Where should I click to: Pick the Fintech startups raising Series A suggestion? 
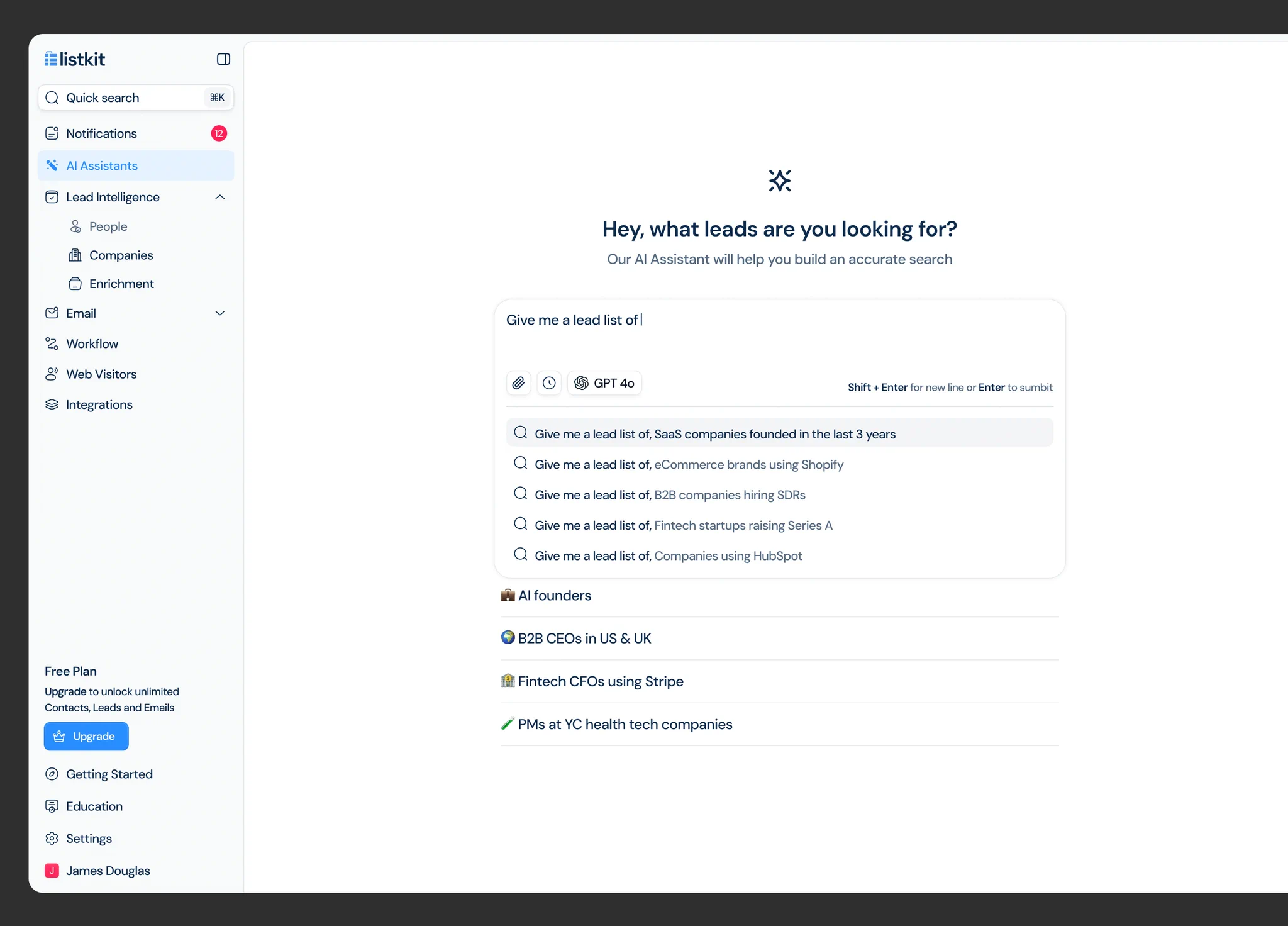tap(780, 525)
